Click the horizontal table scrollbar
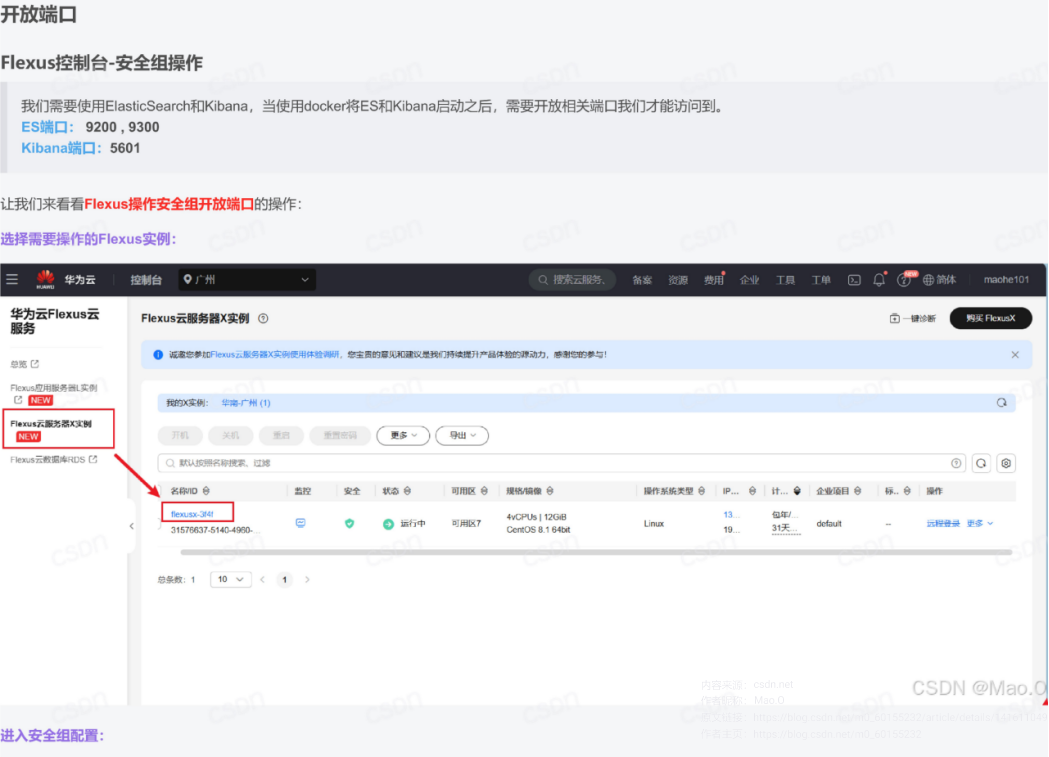Viewport: 1049px width, 757px height. coord(596,552)
